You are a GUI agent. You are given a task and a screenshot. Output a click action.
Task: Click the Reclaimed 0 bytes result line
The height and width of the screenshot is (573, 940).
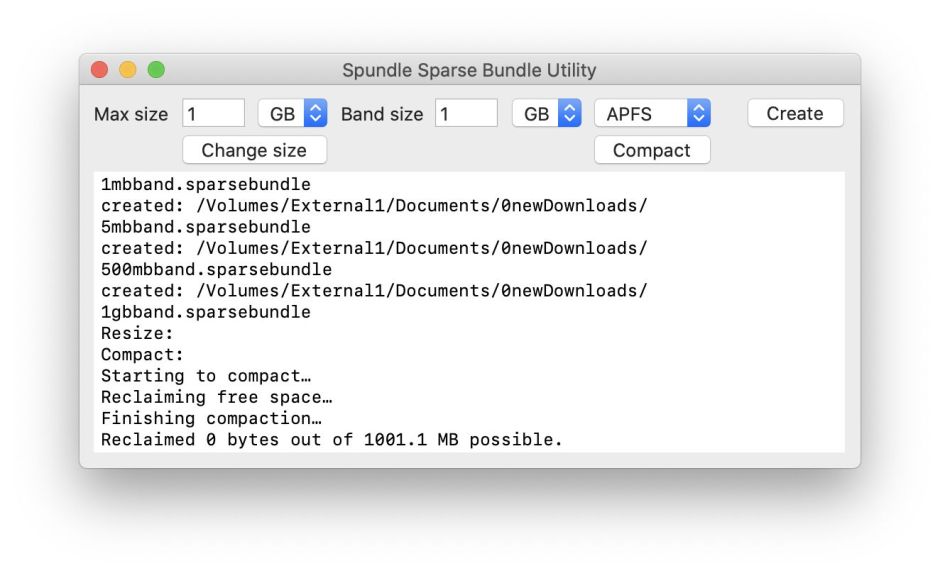click(x=332, y=439)
